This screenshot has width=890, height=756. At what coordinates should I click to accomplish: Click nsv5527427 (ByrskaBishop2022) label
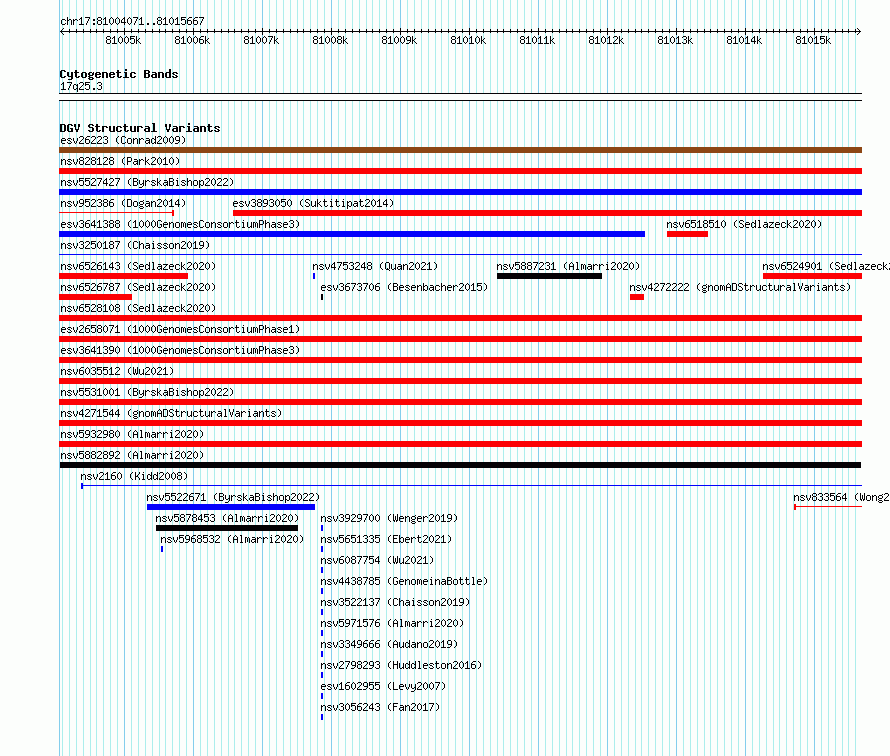coord(147,182)
